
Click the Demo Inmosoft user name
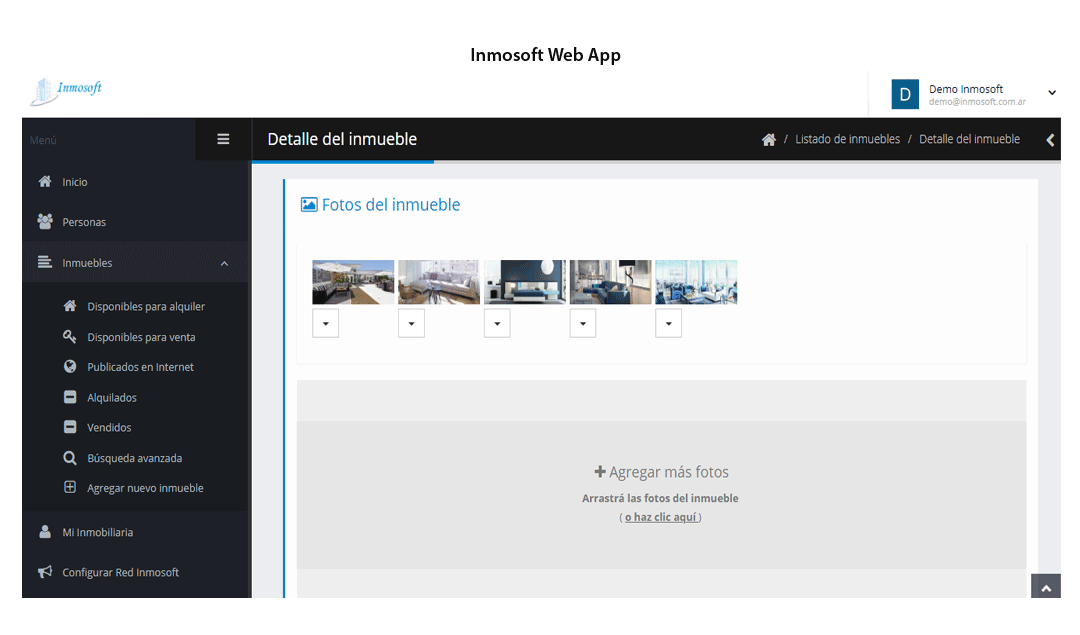[966, 89]
